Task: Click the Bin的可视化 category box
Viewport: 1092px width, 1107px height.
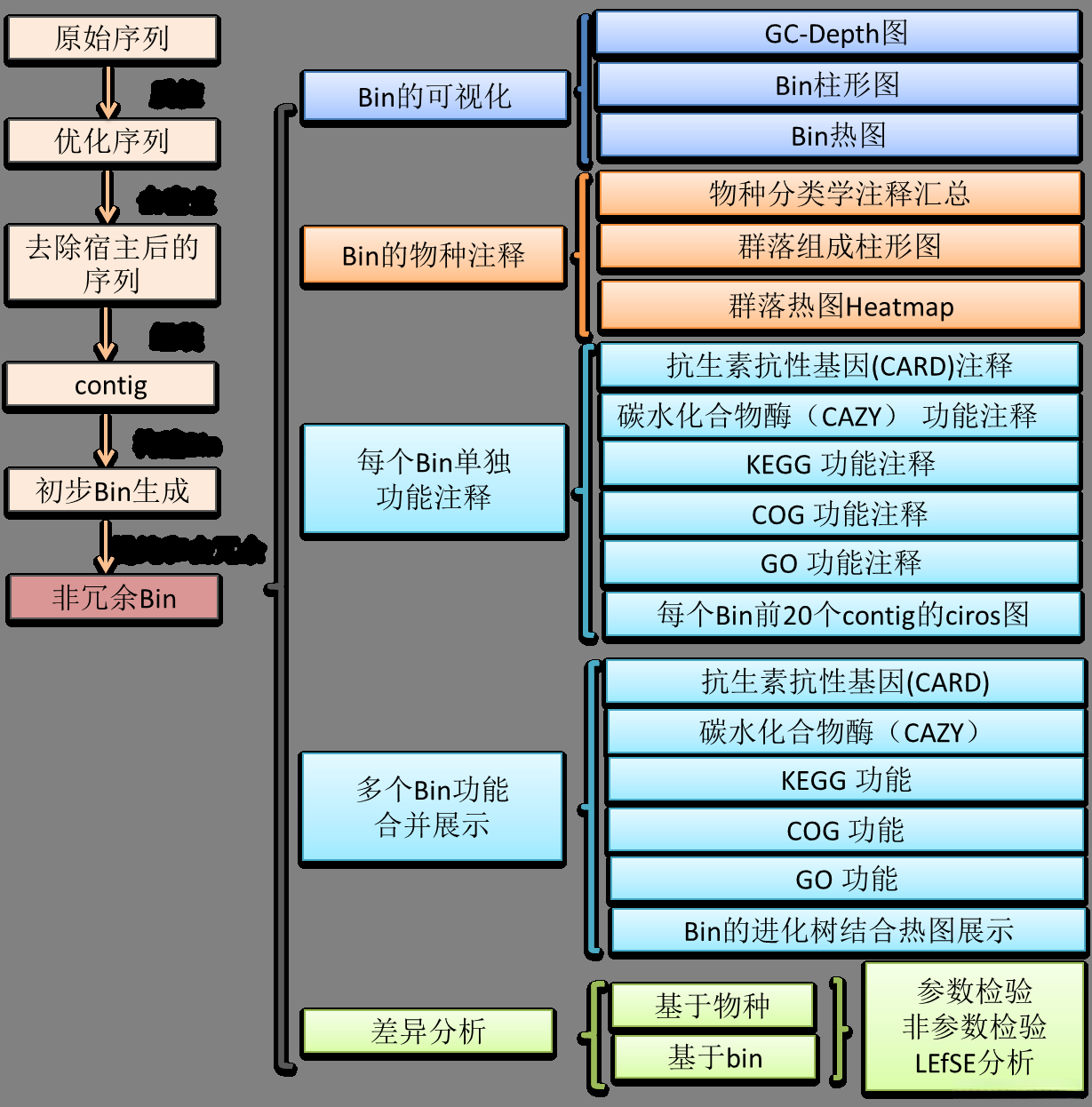Action: pos(434,96)
